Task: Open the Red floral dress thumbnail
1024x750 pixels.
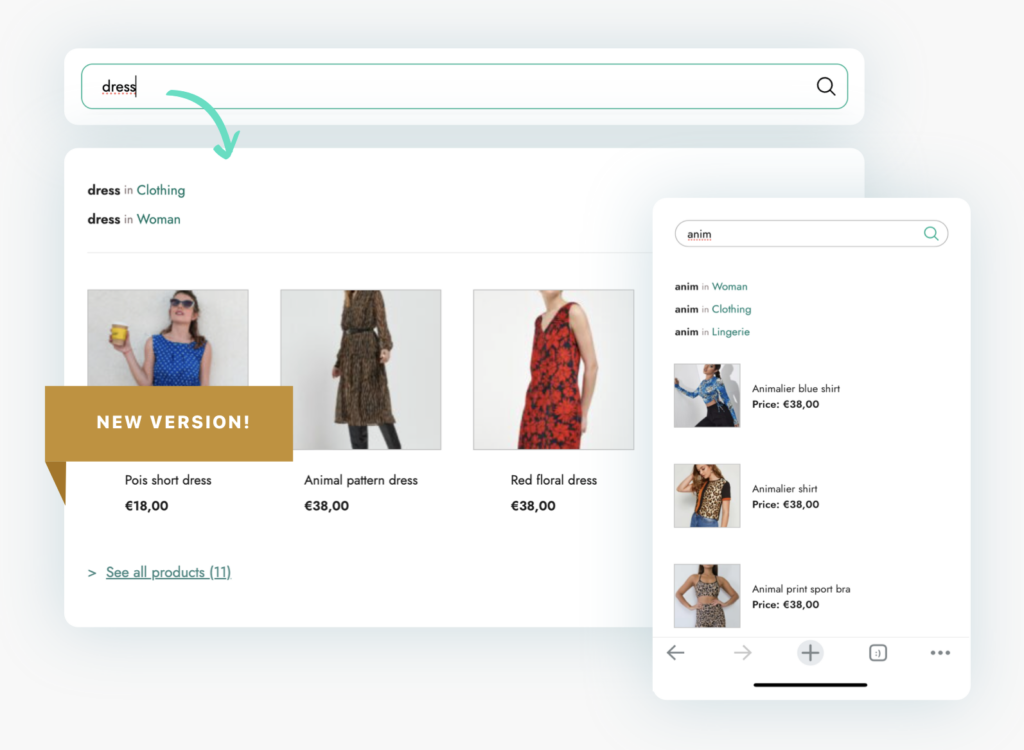Action: point(553,370)
